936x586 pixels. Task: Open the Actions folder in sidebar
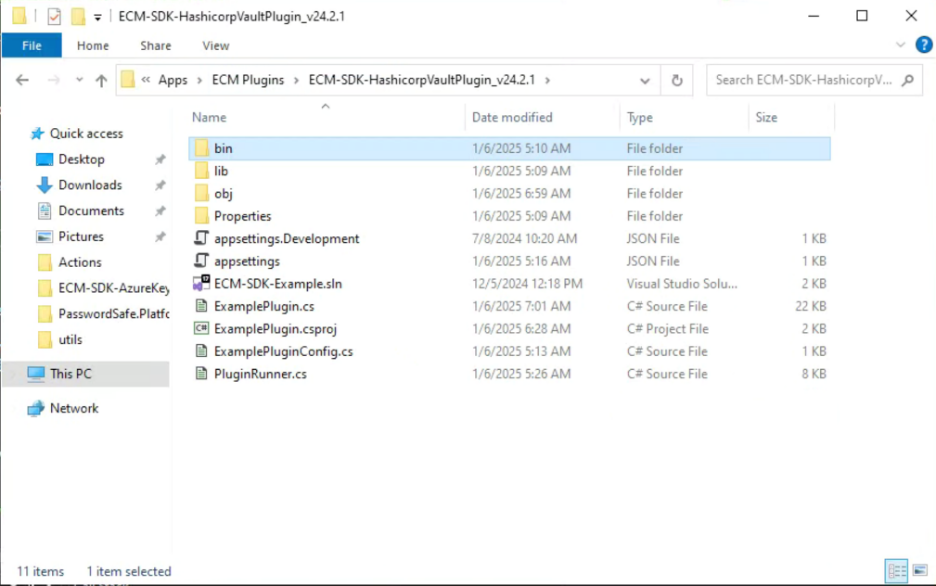79,262
